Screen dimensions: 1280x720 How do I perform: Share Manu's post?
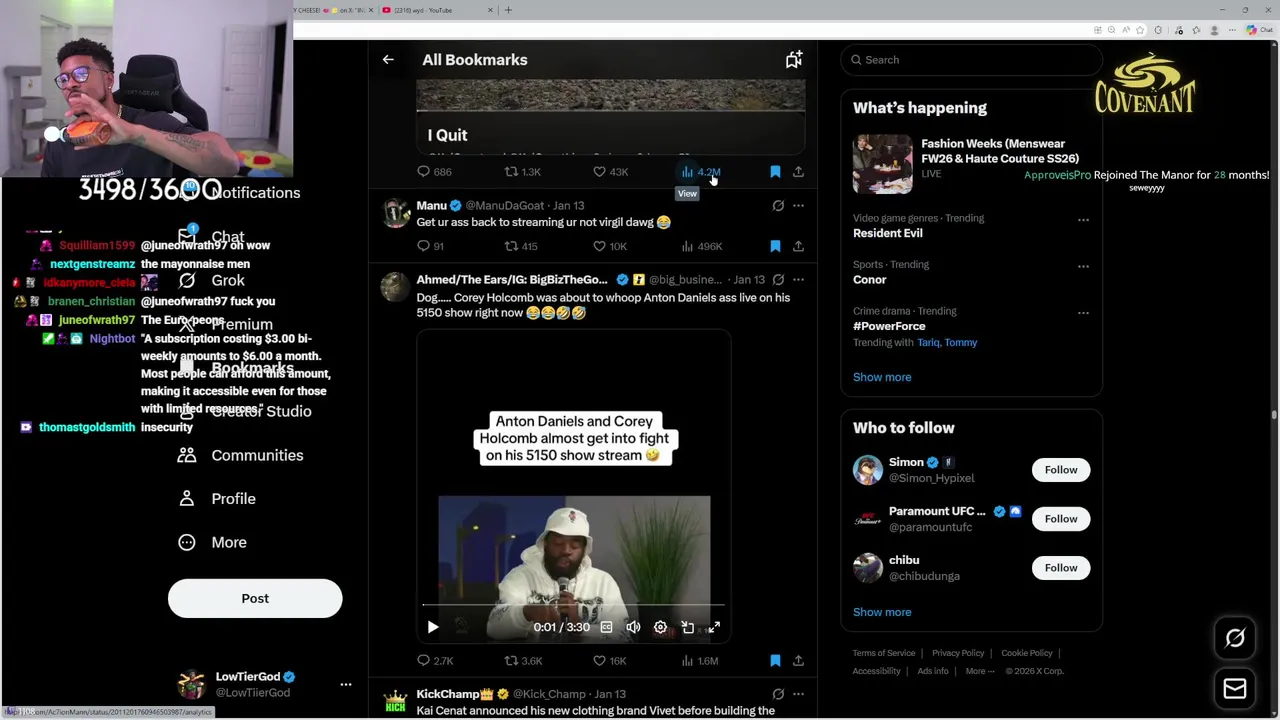point(798,246)
